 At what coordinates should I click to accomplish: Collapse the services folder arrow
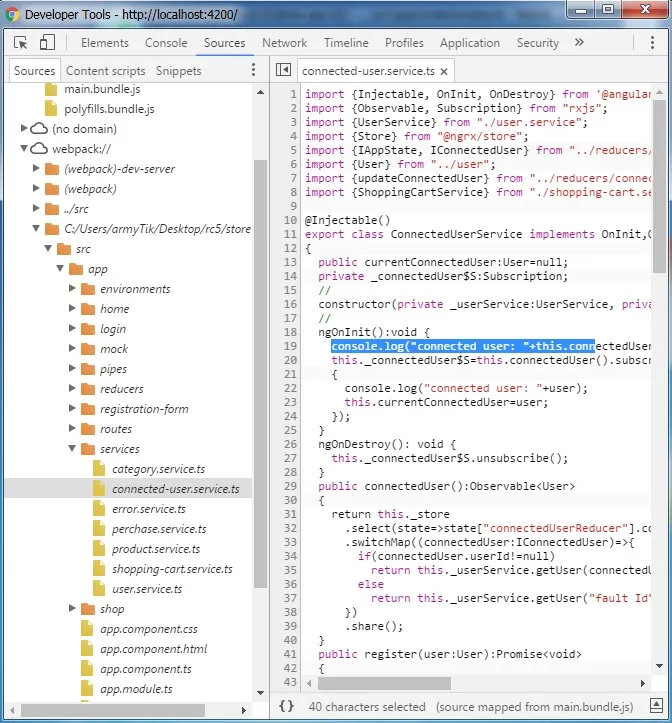[72, 448]
